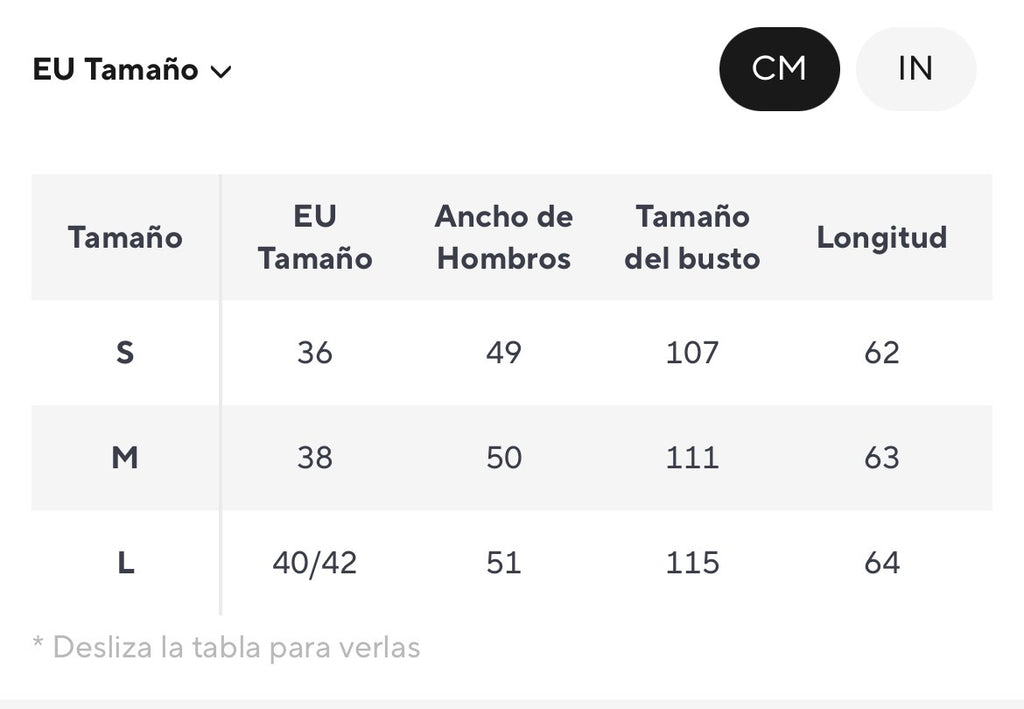The image size is (1024, 709).
Task: Click the Longitud column header
Action: pyautogui.click(x=882, y=237)
